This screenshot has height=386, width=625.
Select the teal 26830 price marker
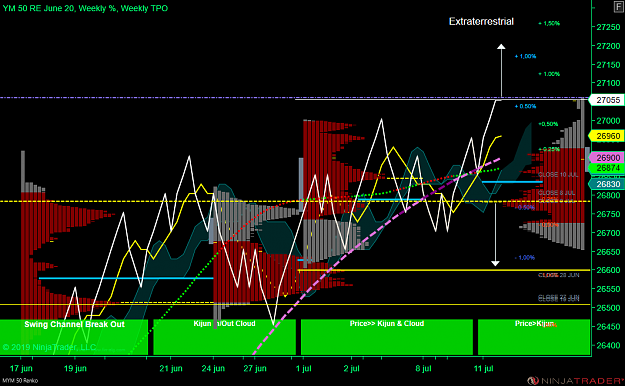click(606, 184)
